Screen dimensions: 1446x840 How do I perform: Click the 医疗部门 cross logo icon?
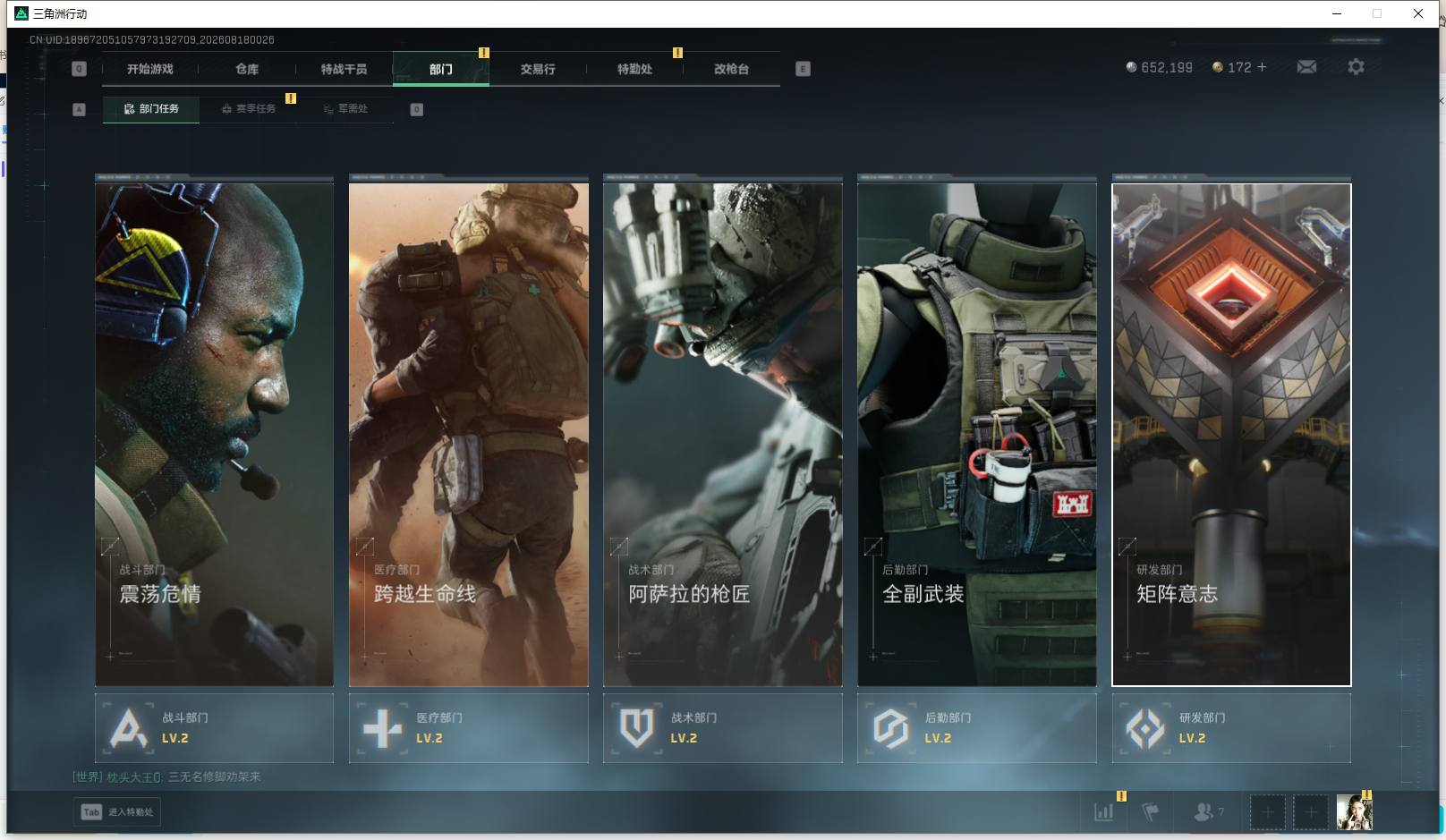382,728
